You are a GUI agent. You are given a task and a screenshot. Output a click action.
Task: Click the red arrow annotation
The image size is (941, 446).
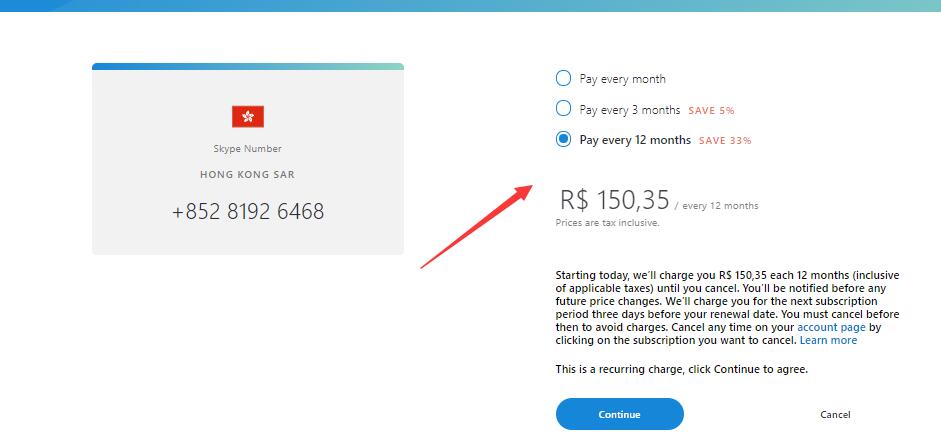click(476, 227)
